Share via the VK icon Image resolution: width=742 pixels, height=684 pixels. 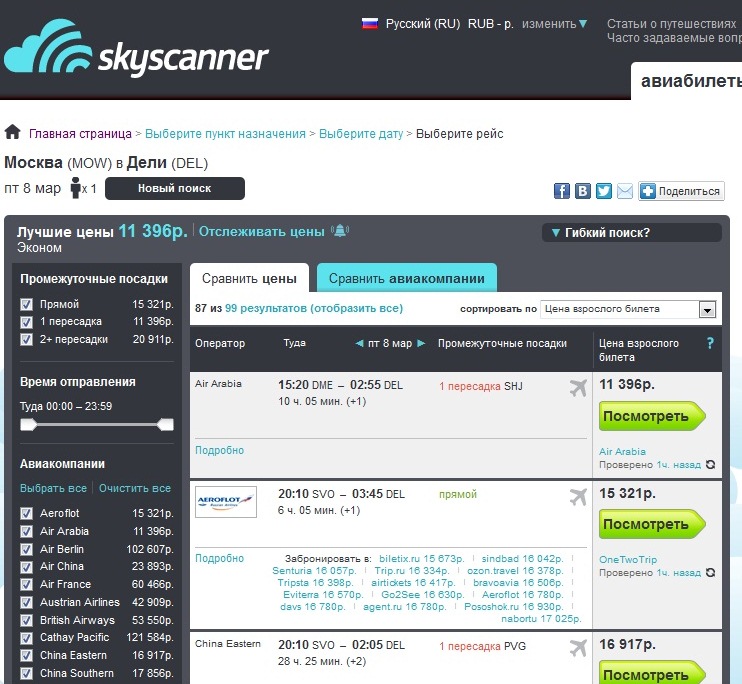(562, 191)
